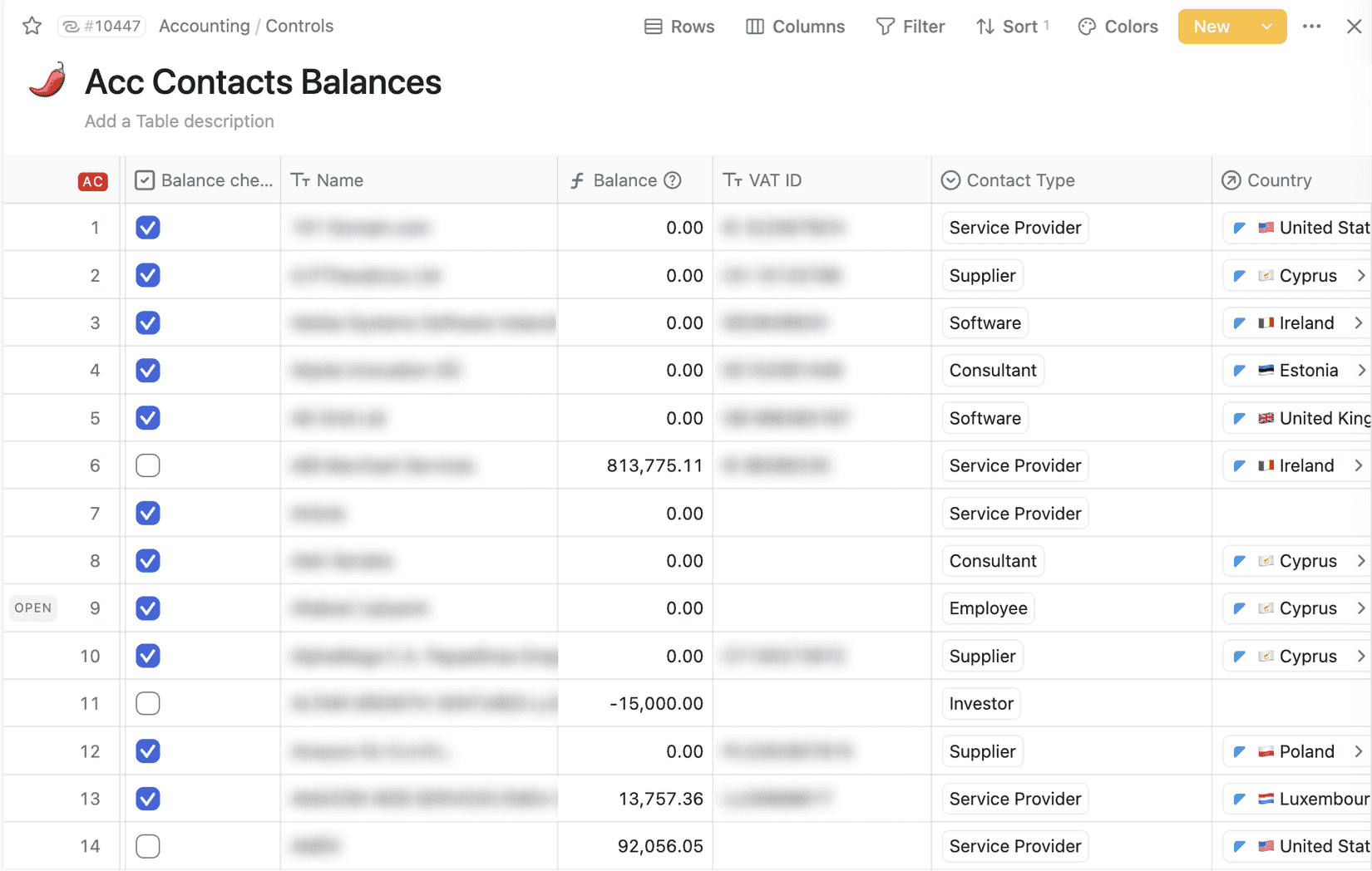Enable the checkbox on the Investor row 11
The image size is (1372, 871).
[x=147, y=703]
